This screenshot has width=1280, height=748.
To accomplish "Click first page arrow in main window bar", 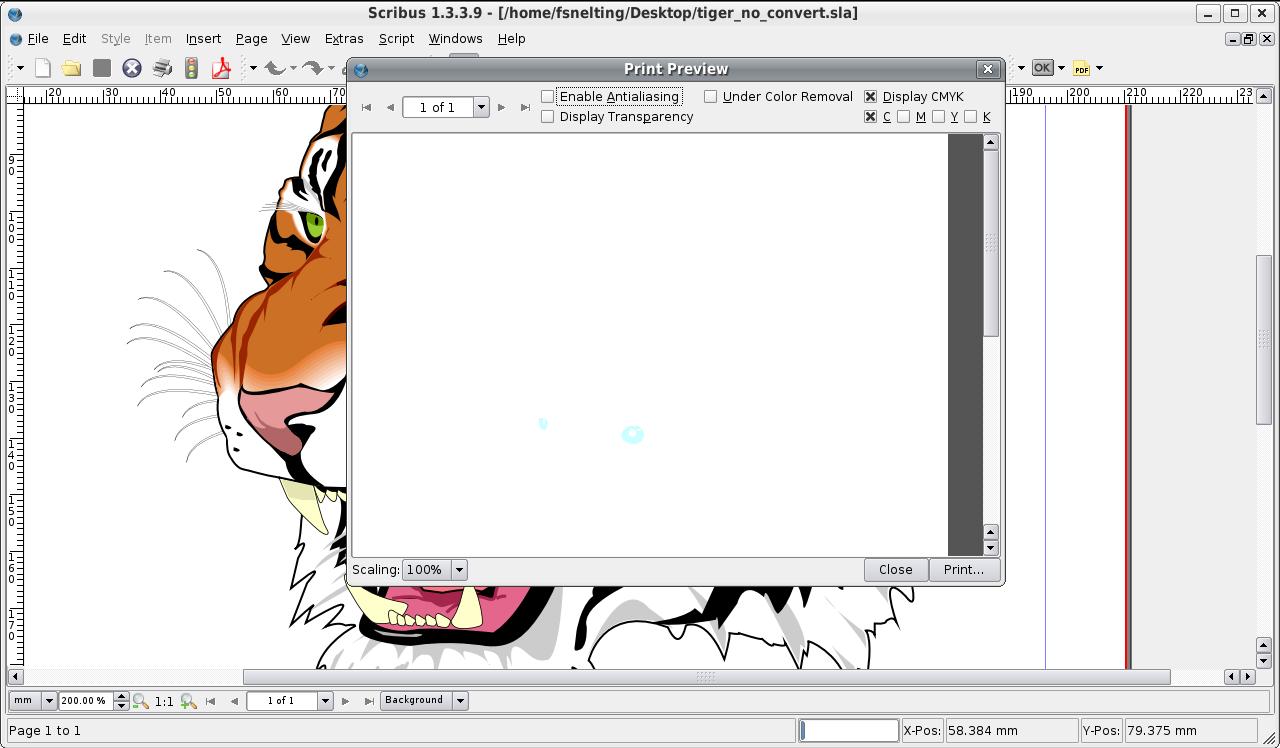I will pyautogui.click(x=210, y=701).
